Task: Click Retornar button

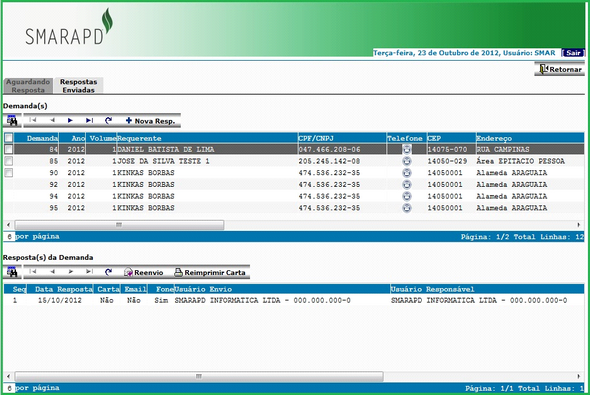Action: [560, 69]
